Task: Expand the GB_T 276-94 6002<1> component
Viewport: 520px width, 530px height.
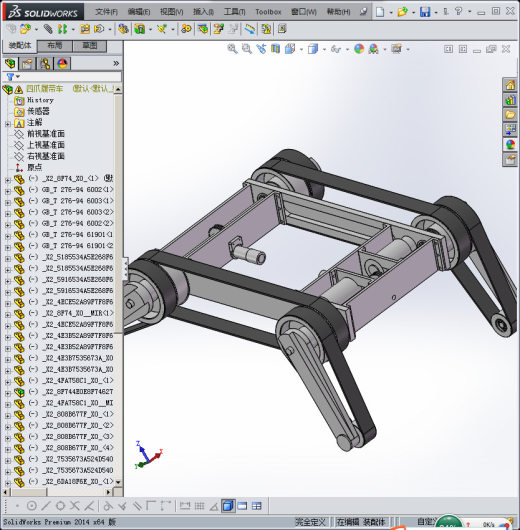Action: click(7, 191)
